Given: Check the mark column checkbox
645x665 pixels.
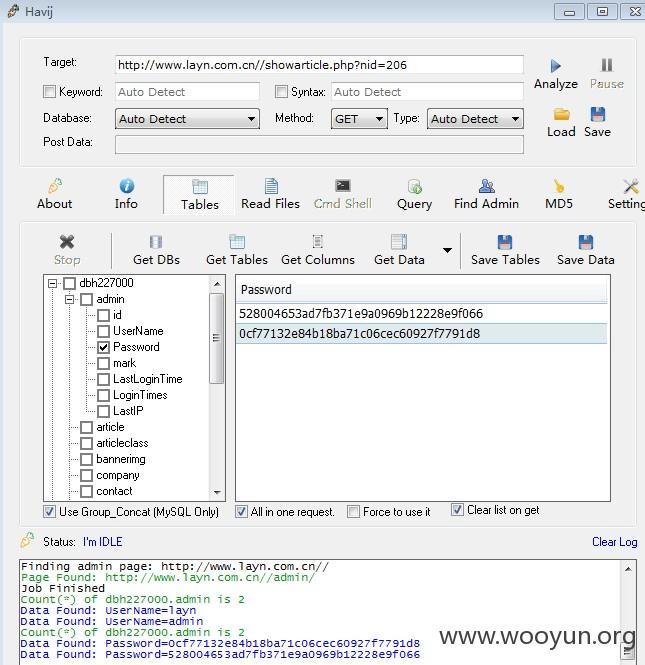Looking at the screenshot, I should 103,363.
